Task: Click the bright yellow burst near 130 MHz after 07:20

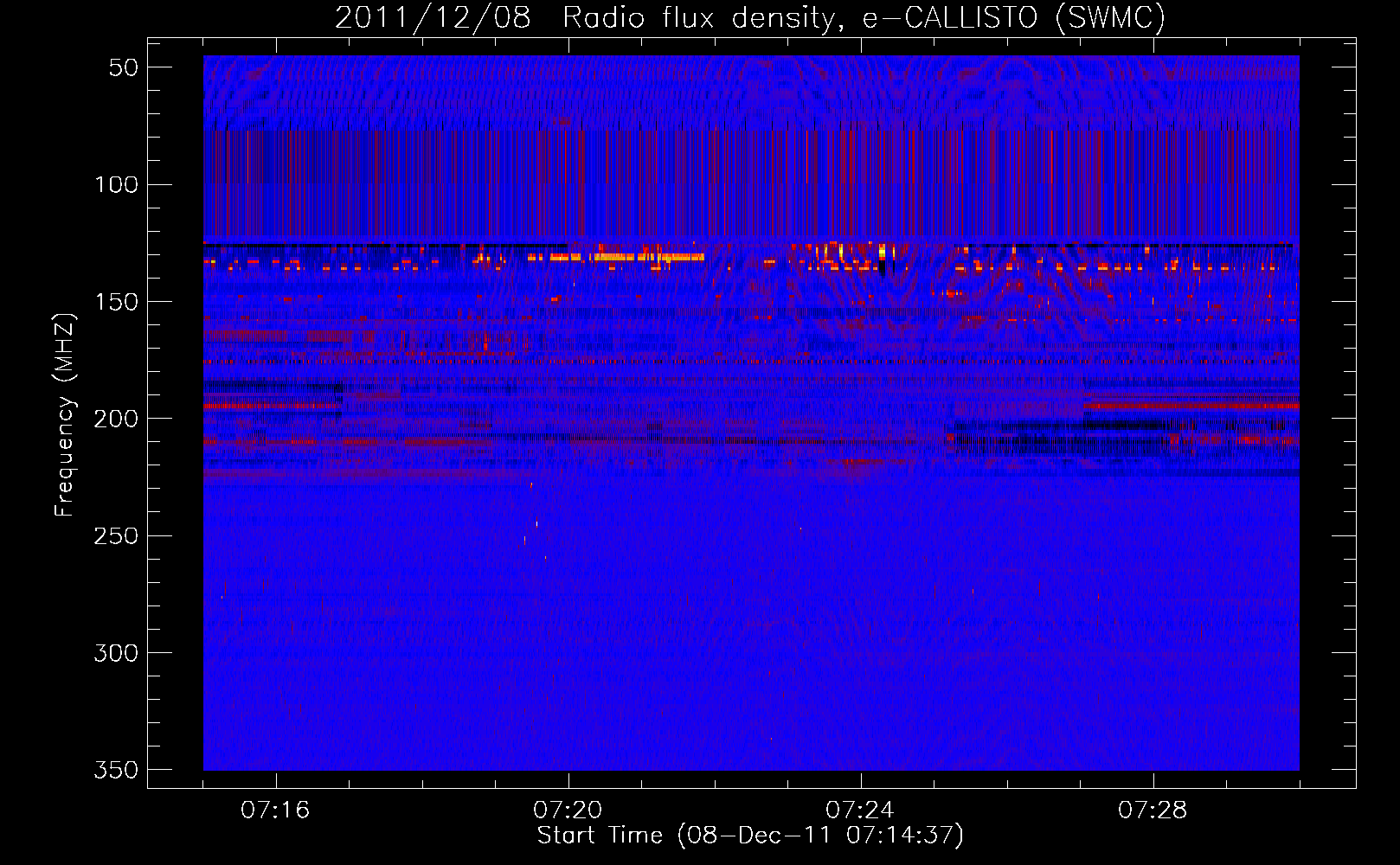Action: tap(647, 256)
